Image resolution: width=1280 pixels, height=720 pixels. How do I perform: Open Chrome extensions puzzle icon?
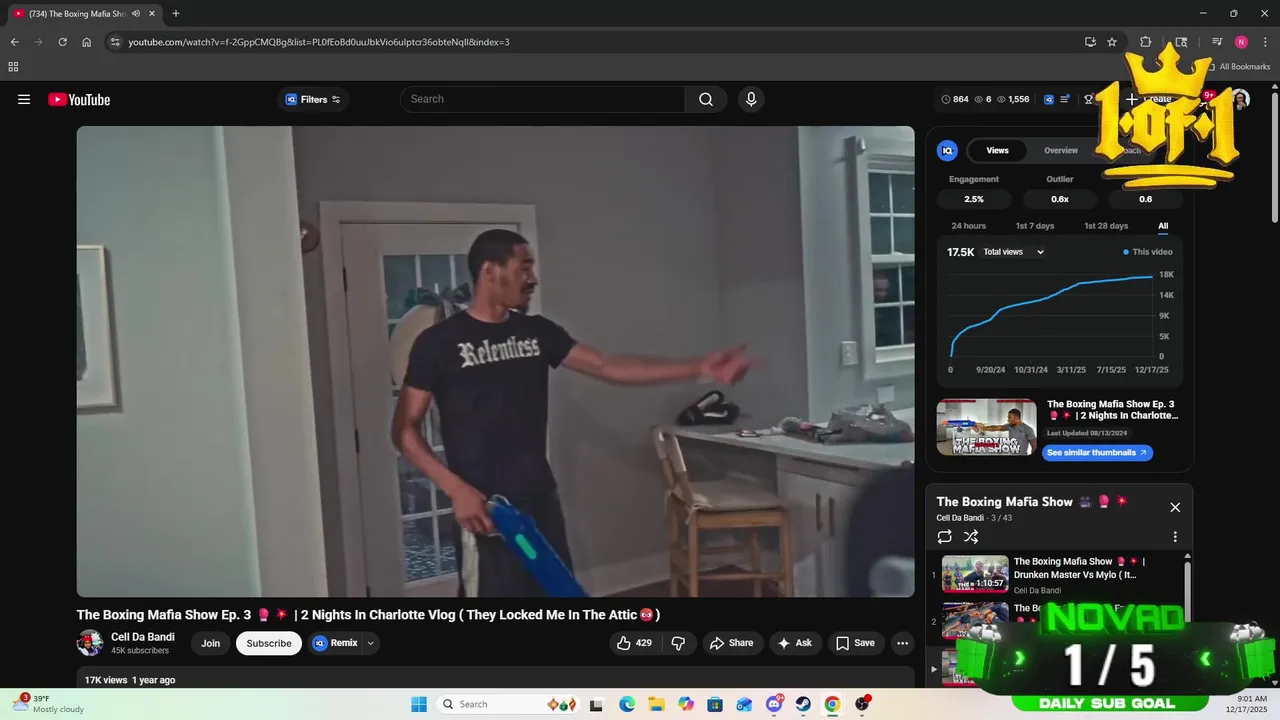(x=1146, y=42)
